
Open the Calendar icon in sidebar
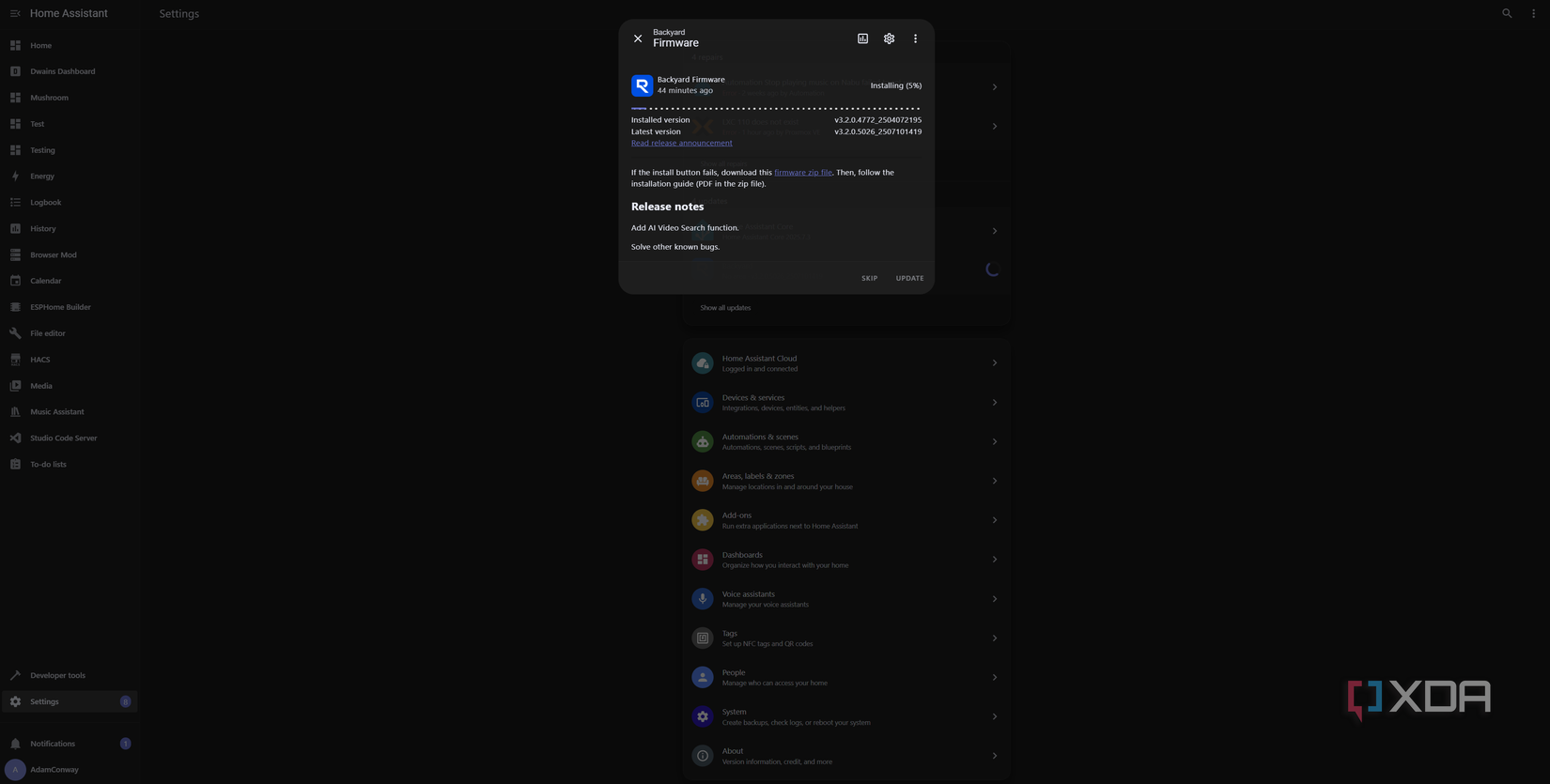tap(15, 281)
